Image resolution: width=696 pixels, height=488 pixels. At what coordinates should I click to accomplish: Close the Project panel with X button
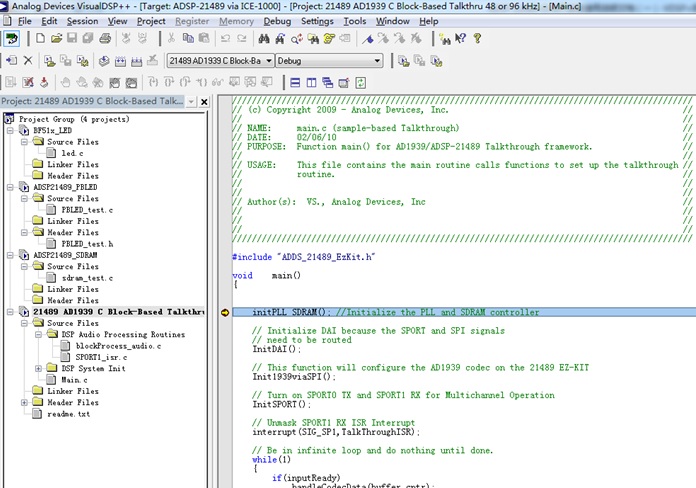click(x=204, y=102)
